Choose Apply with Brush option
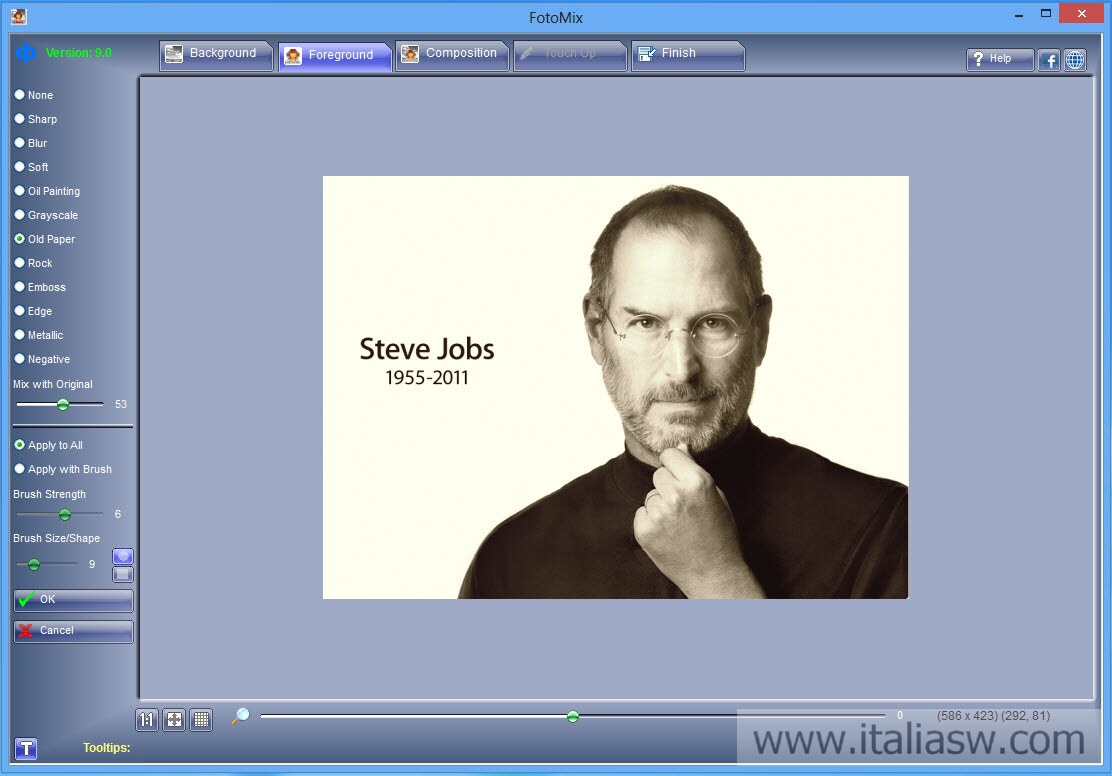The height and width of the screenshot is (776, 1112). coord(64,470)
